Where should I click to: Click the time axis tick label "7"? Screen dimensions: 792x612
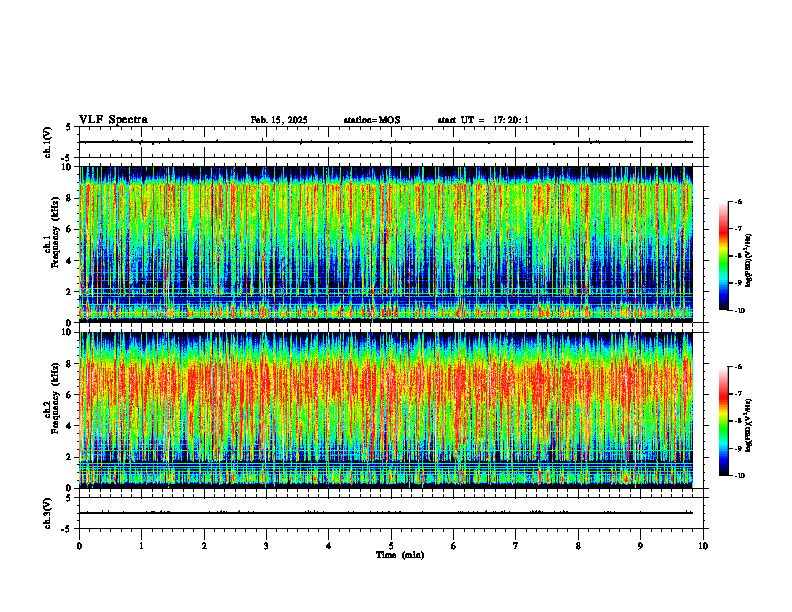click(516, 546)
